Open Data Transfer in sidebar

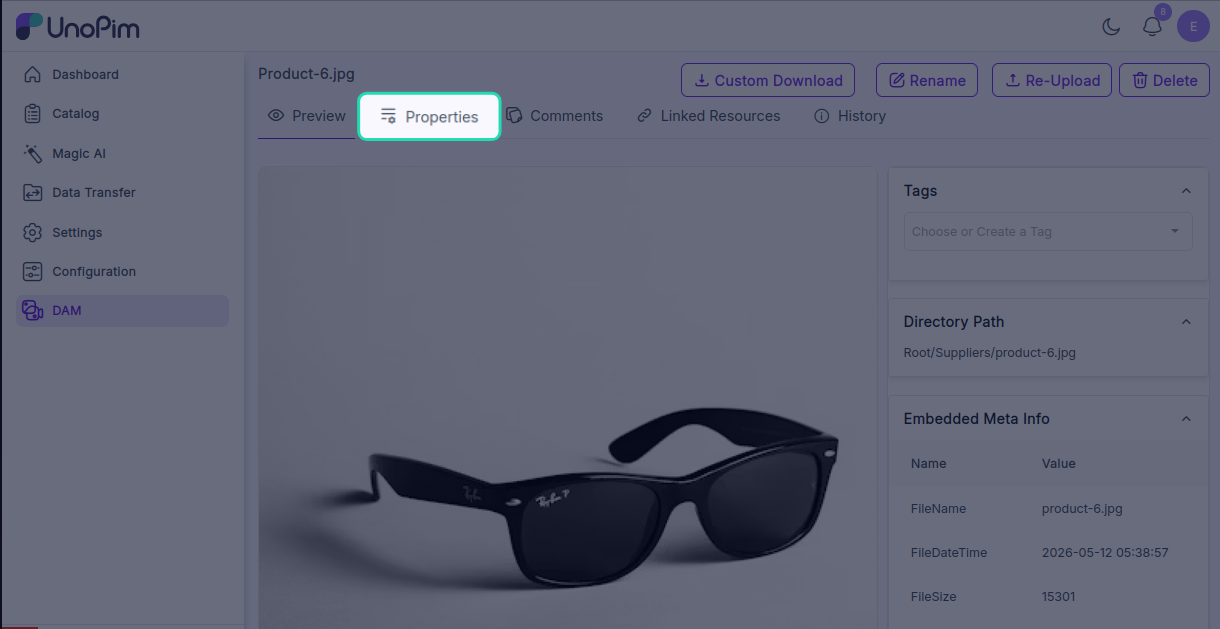(x=122, y=193)
